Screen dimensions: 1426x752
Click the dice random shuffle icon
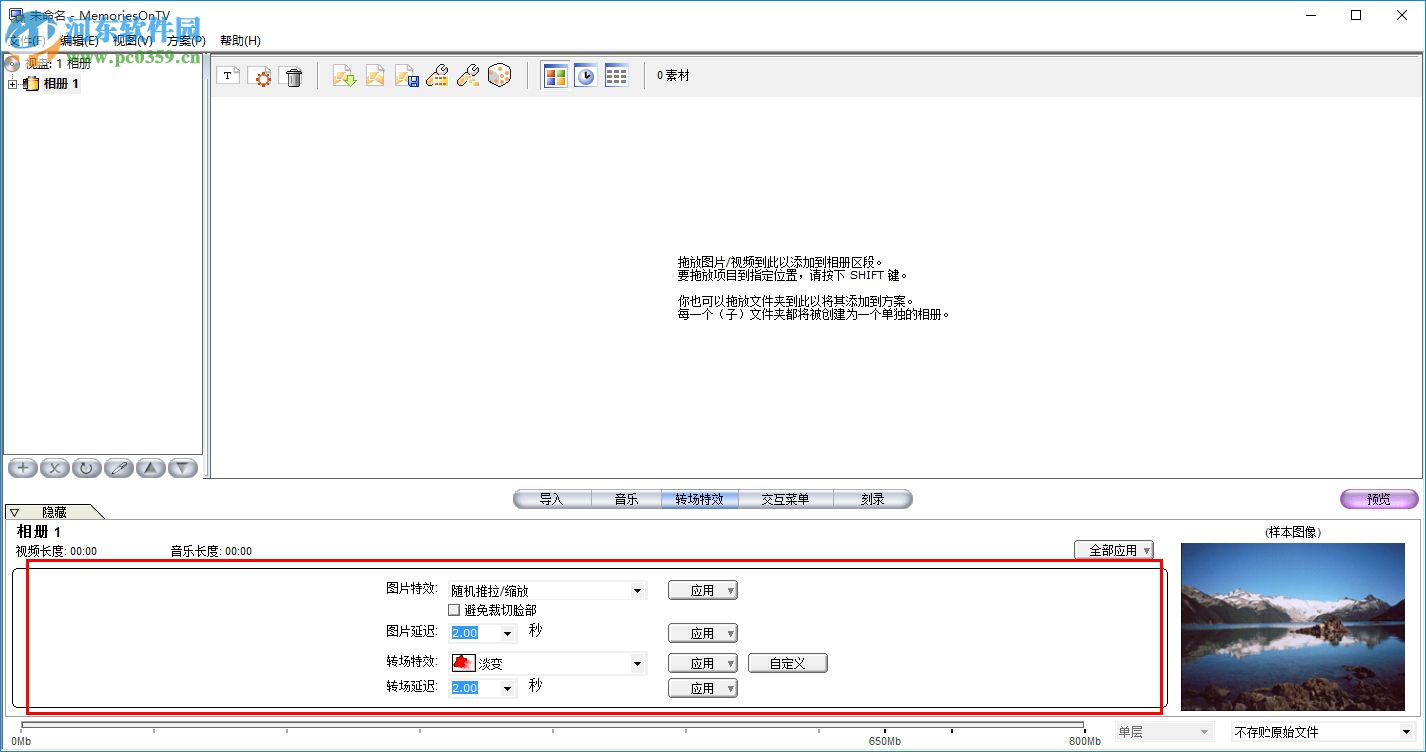pyautogui.click(x=499, y=76)
